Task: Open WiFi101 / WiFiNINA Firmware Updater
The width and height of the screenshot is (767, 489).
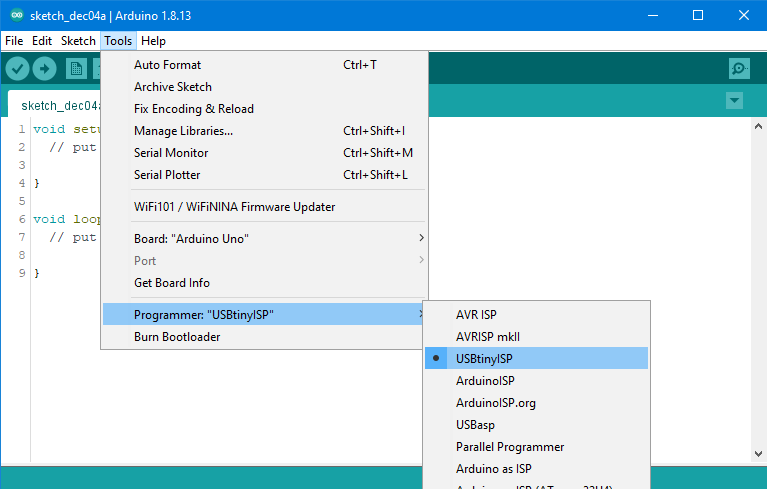Action: click(x=264, y=207)
